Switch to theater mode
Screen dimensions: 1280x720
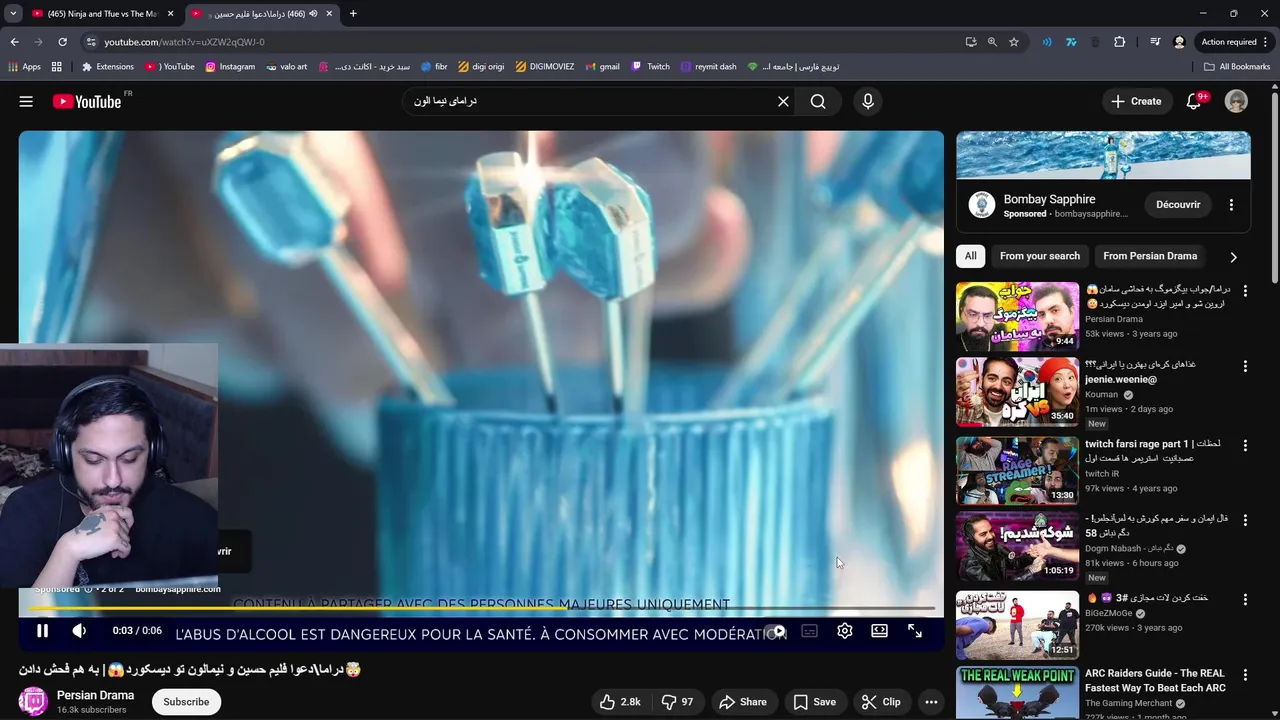(879, 631)
